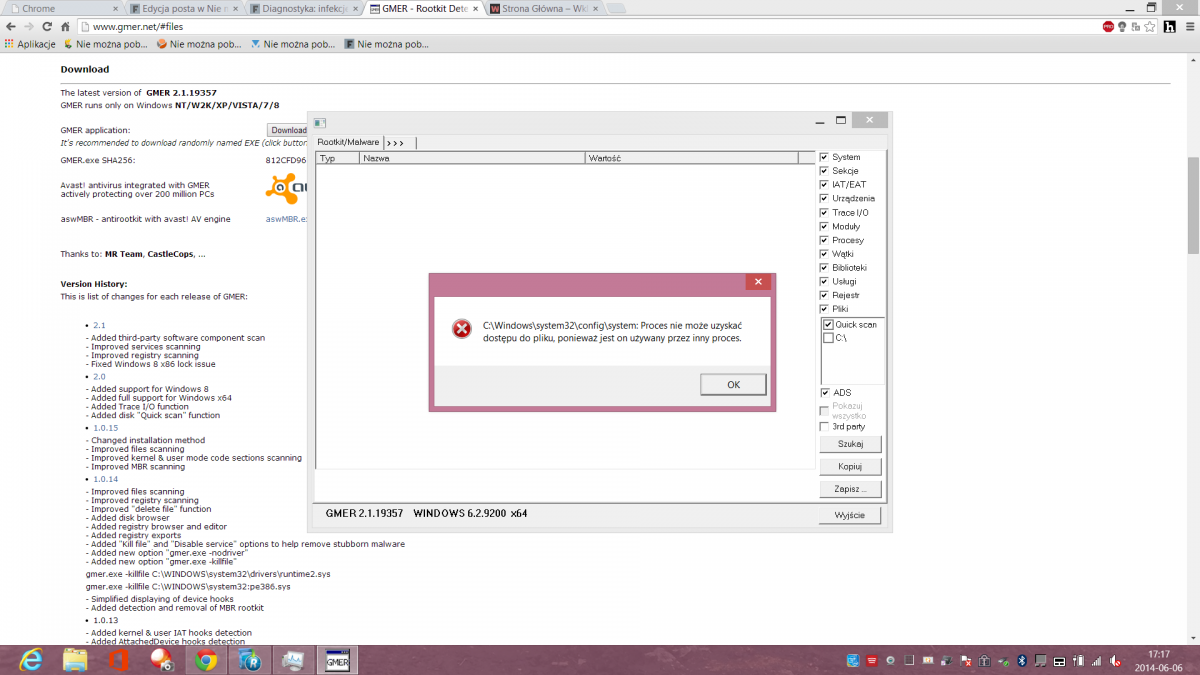Click OK in the error dialog
This screenshot has width=1200, height=675.
click(x=733, y=385)
